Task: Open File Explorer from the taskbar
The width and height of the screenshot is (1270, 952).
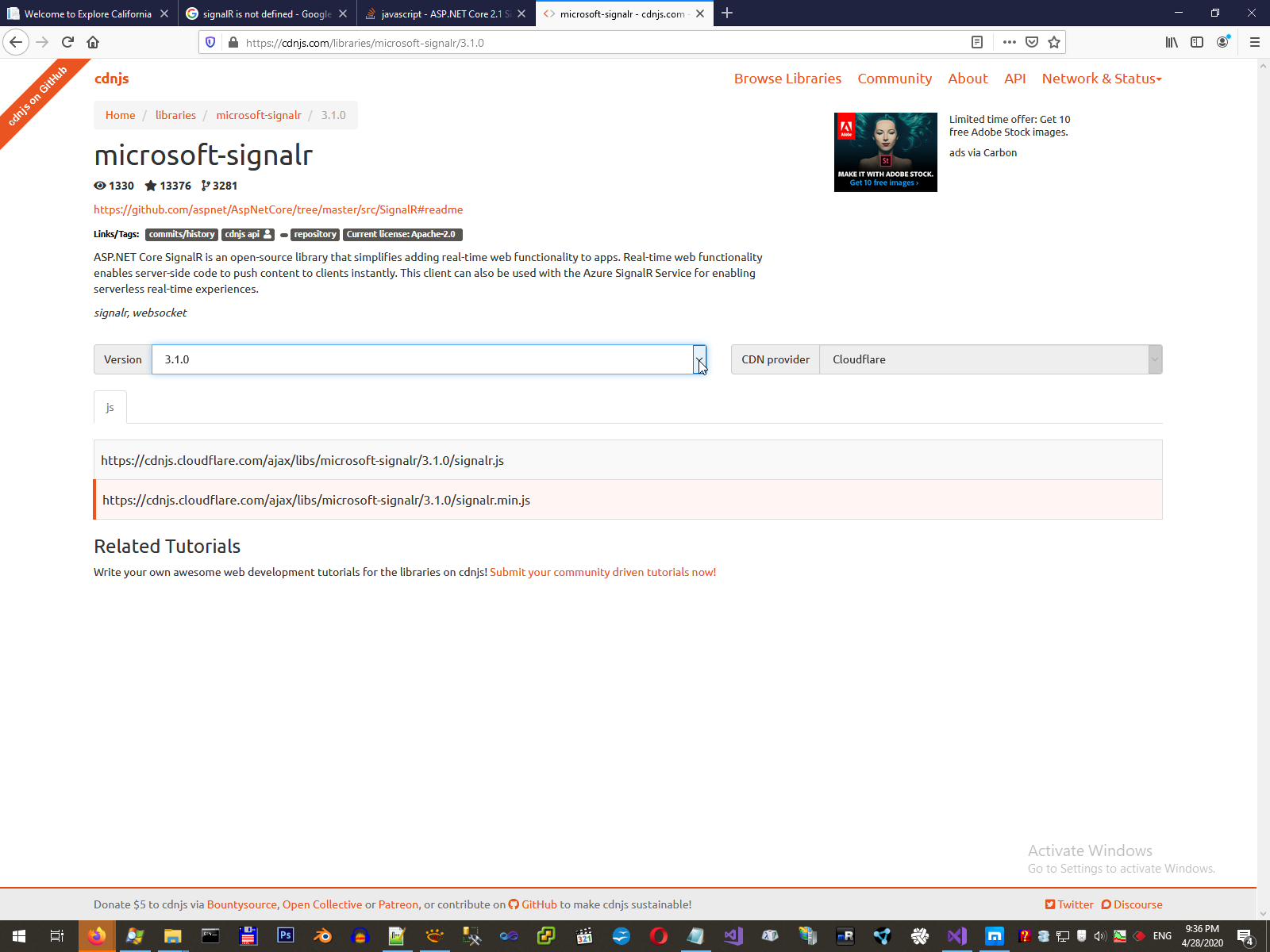Action: [172, 936]
